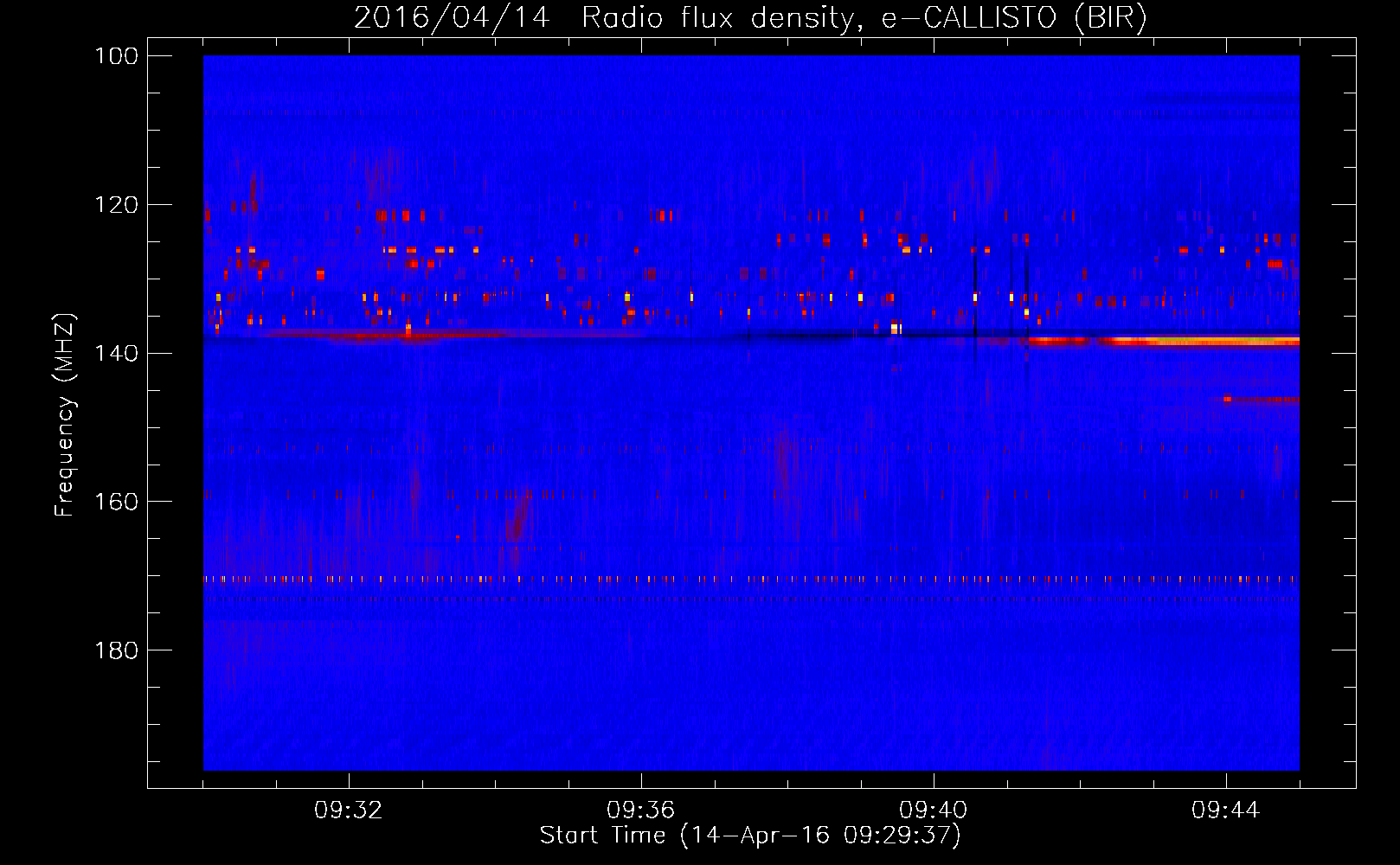Click the 180 frequency tick label
Screen dimensions: 1400x865
pyautogui.click(x=116, y=650)
